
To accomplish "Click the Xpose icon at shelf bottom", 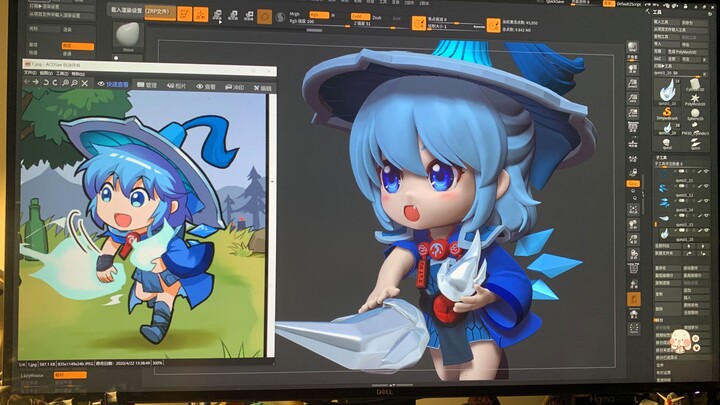I will [x=634, y=329].
